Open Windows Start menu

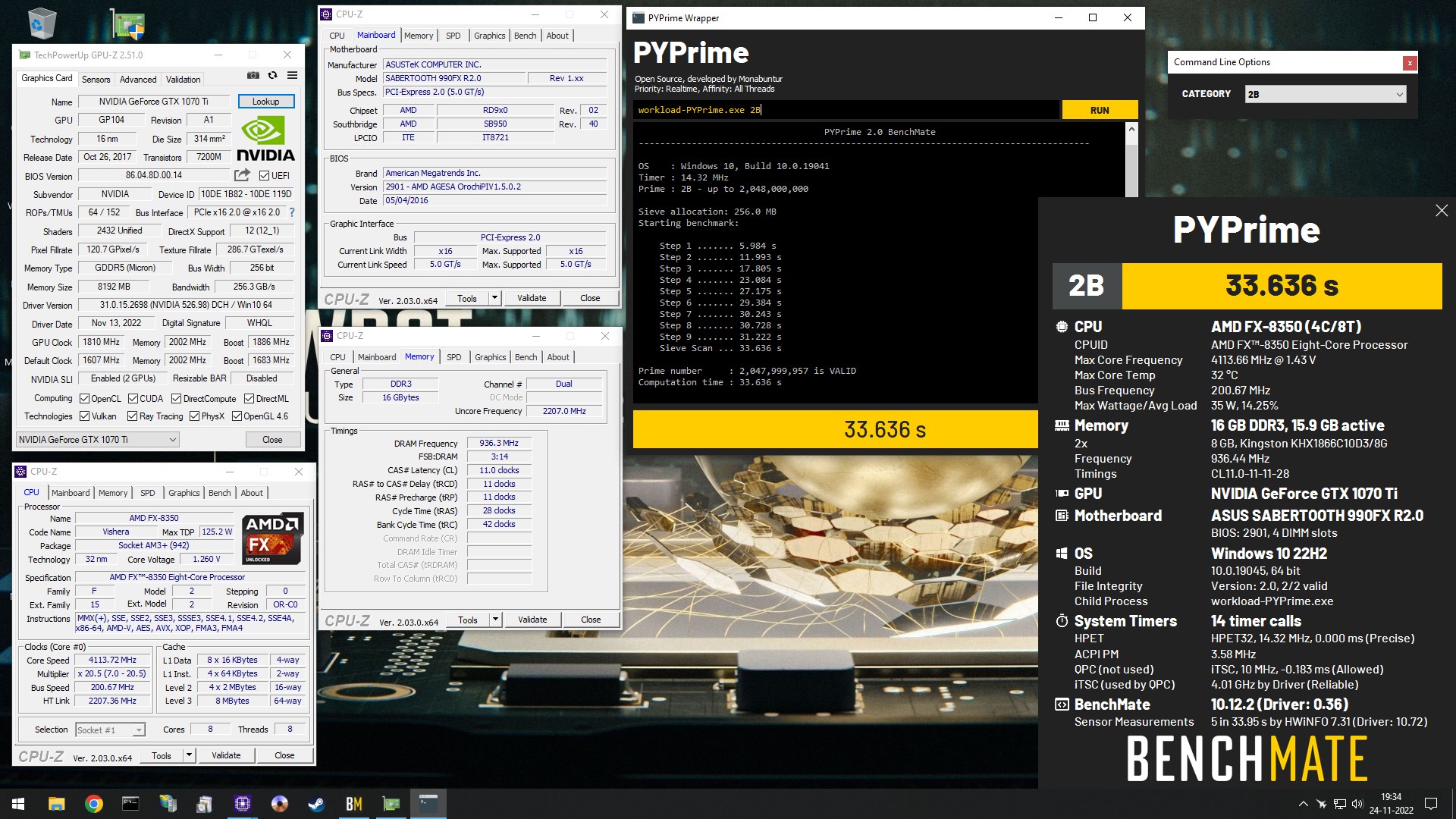(18, 804)
